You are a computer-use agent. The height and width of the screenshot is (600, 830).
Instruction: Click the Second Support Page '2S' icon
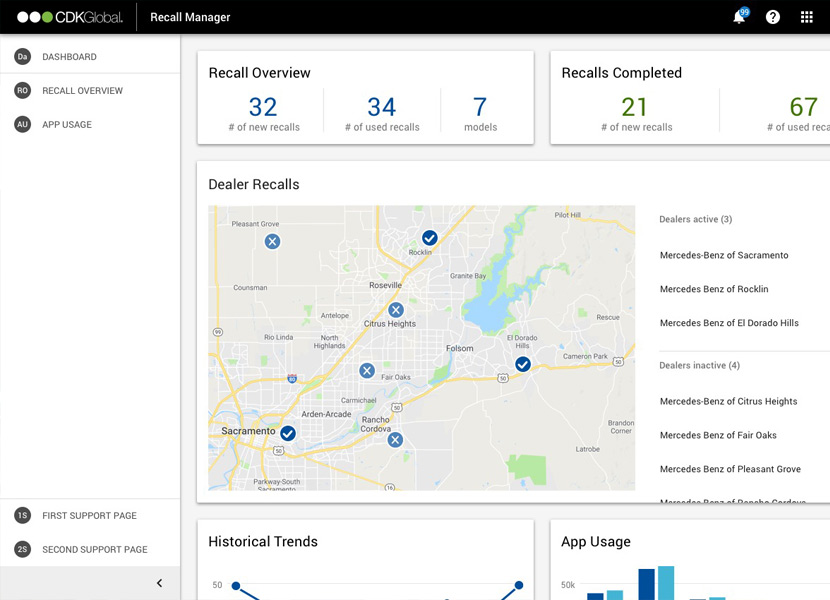click(22, 549)
